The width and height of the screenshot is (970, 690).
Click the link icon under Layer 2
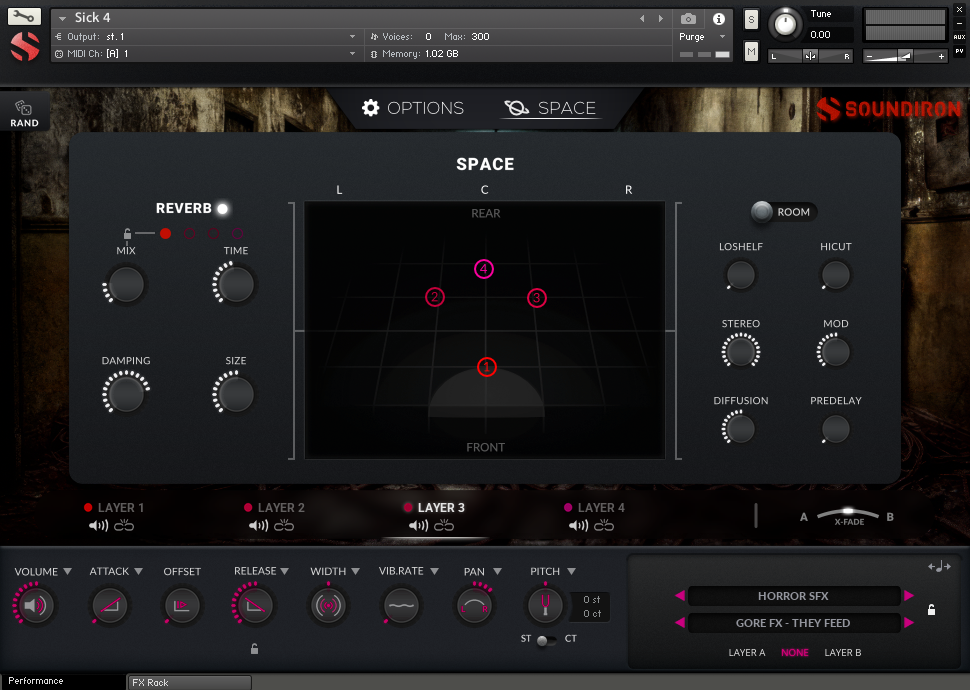click(284, 526)
